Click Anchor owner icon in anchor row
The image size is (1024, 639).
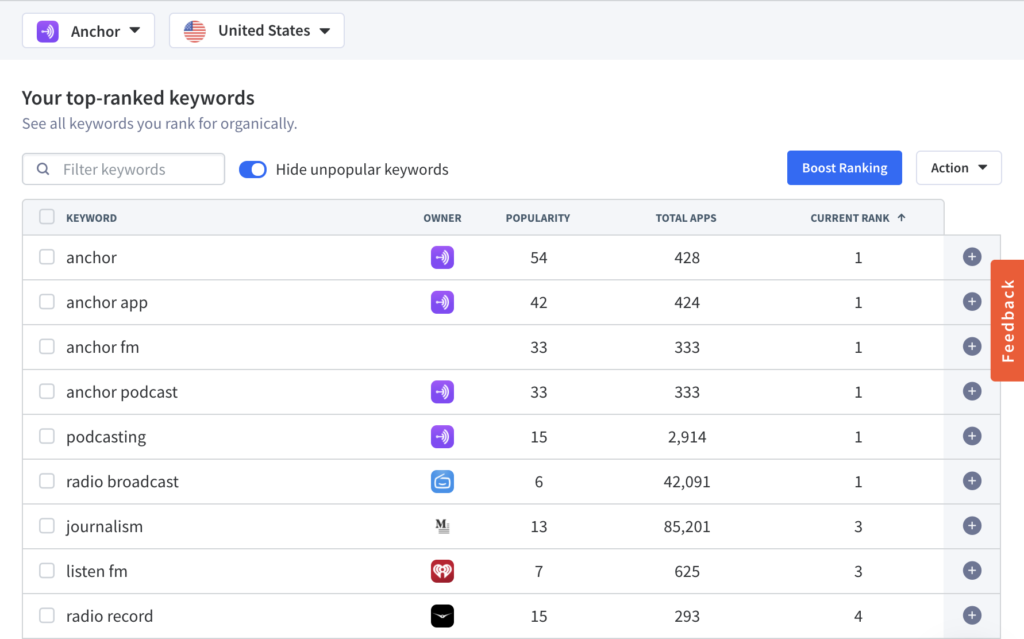tap(442, 257)
